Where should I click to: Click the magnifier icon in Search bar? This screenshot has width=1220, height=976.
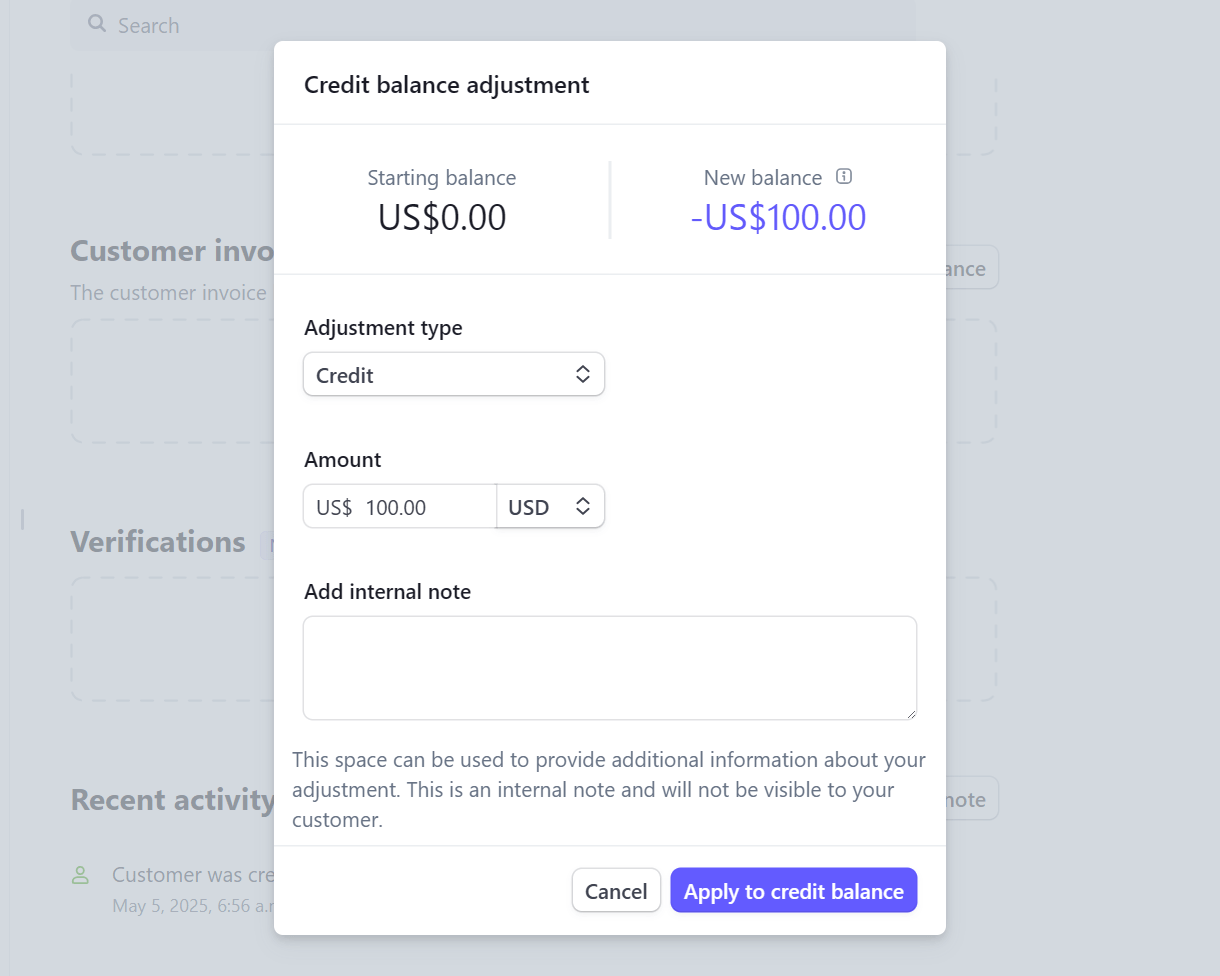(97, 24)
